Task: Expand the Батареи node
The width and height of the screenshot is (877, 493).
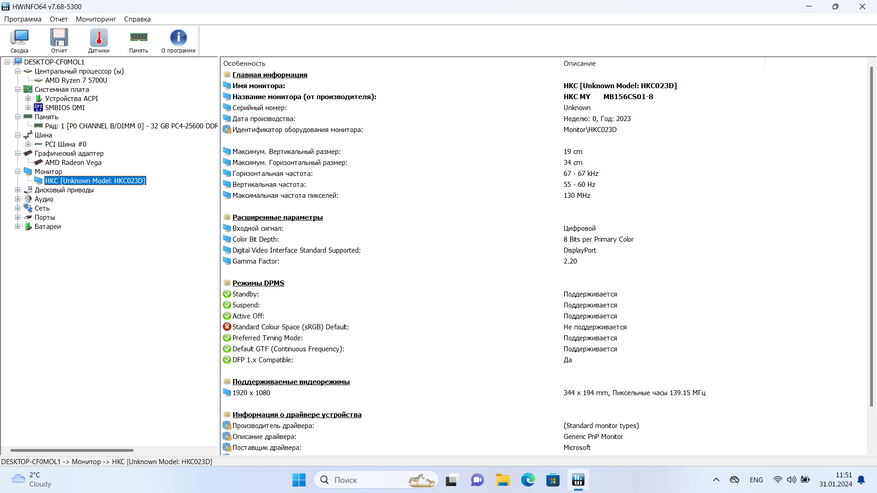Action: coord(18,227)
